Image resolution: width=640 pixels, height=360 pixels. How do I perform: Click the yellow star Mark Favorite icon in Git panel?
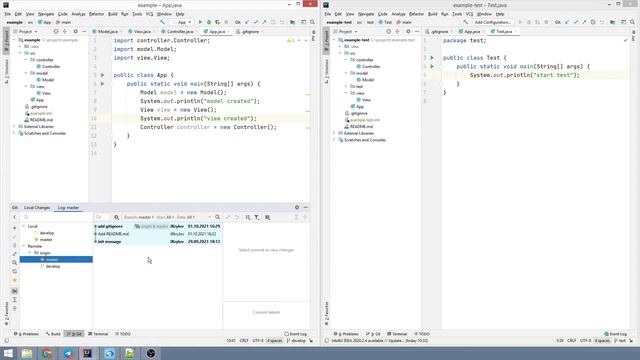[15, 280]
